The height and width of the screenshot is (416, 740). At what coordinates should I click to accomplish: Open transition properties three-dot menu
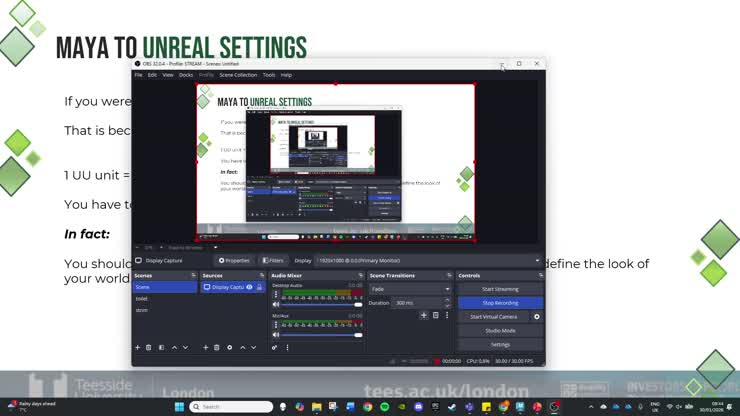tap(447, 315)
